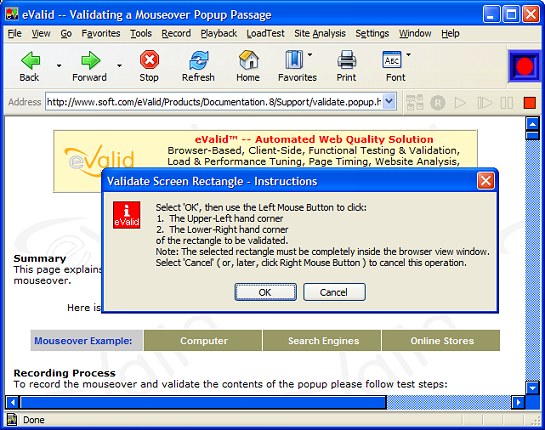Click the Done status bar text
This screenshot has height=430, width=545.
click(34, 420)
